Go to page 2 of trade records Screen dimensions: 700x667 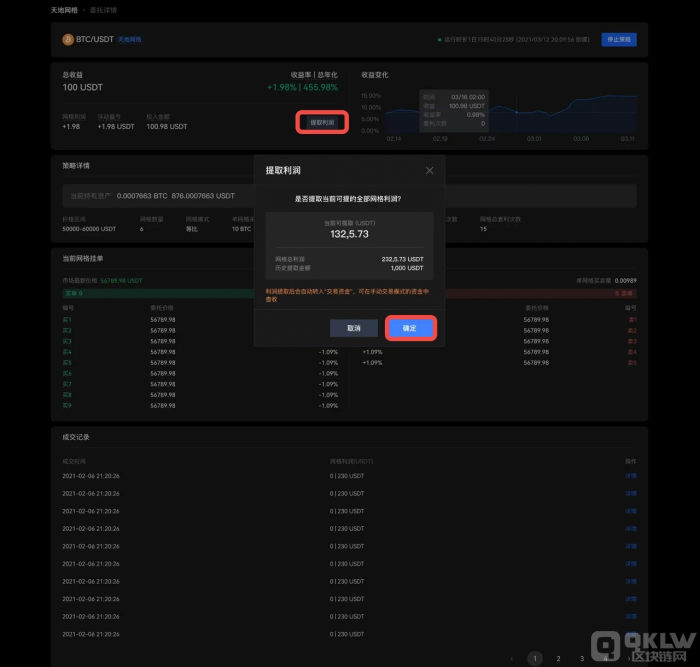558,659
